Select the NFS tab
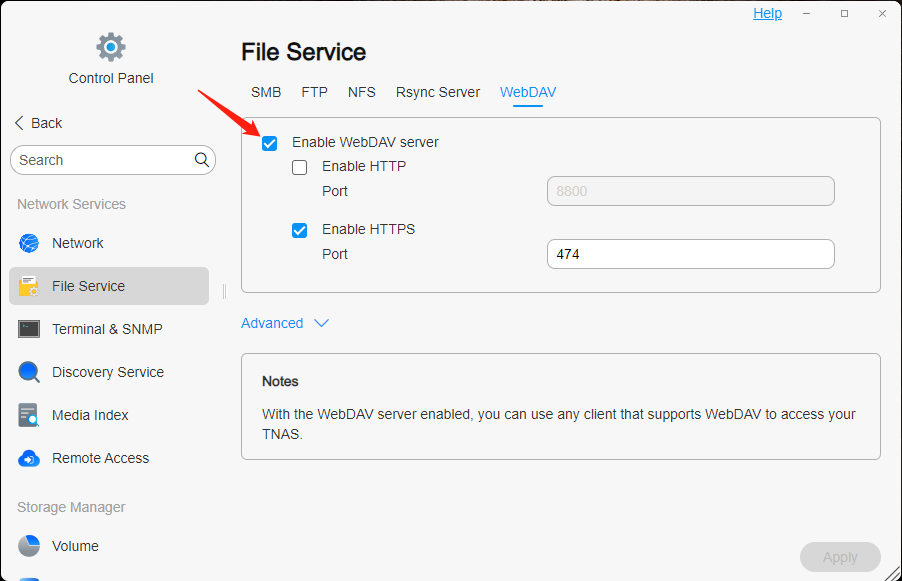 click(x=362, y=92)
